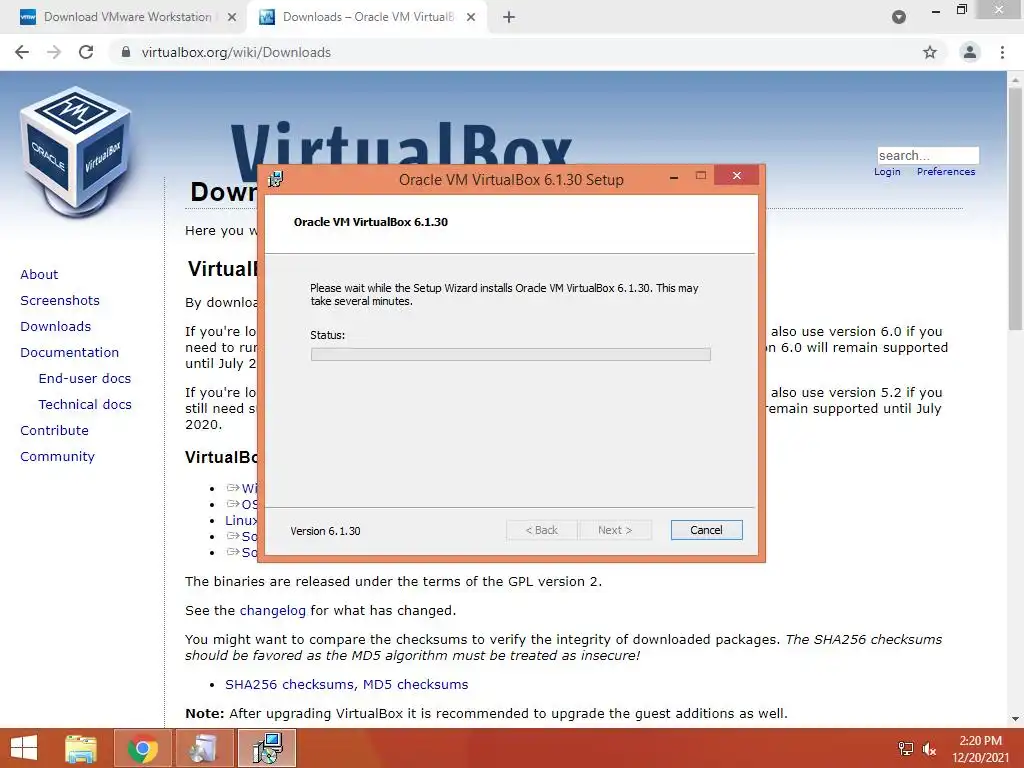Click the VirtualBox site search box
This screenshot has width=1024, height=768.
928,155
